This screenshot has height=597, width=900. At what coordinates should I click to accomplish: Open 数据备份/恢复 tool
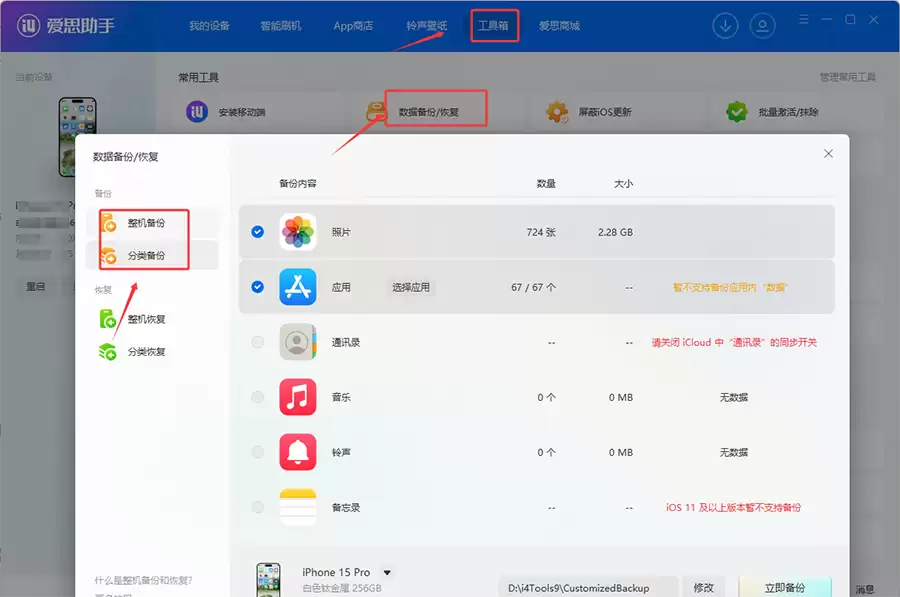pyautogui.click(x=428, y=112)
